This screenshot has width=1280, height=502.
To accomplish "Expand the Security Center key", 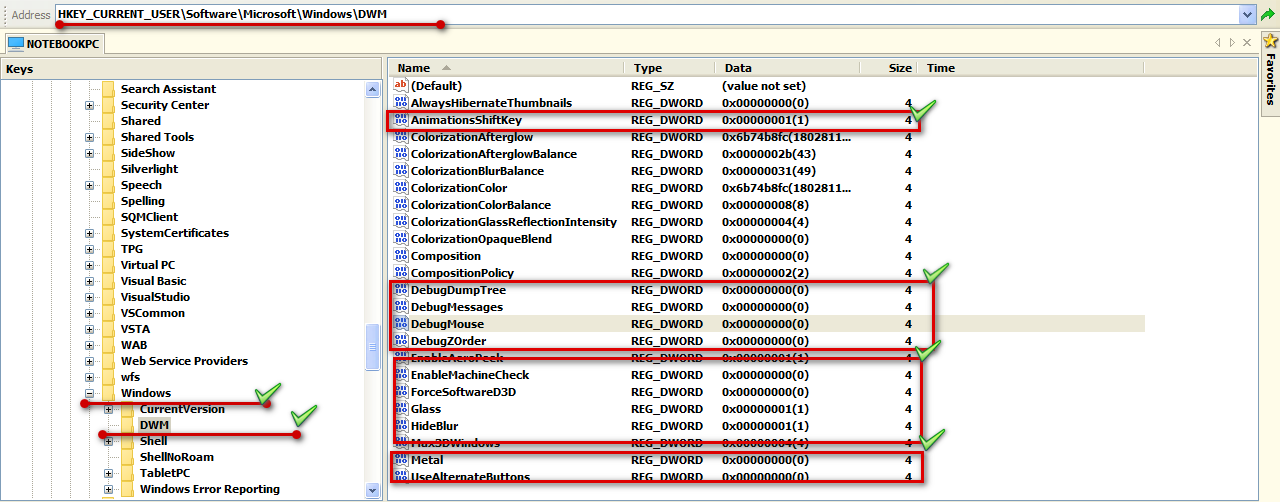I will pos(90,105).
